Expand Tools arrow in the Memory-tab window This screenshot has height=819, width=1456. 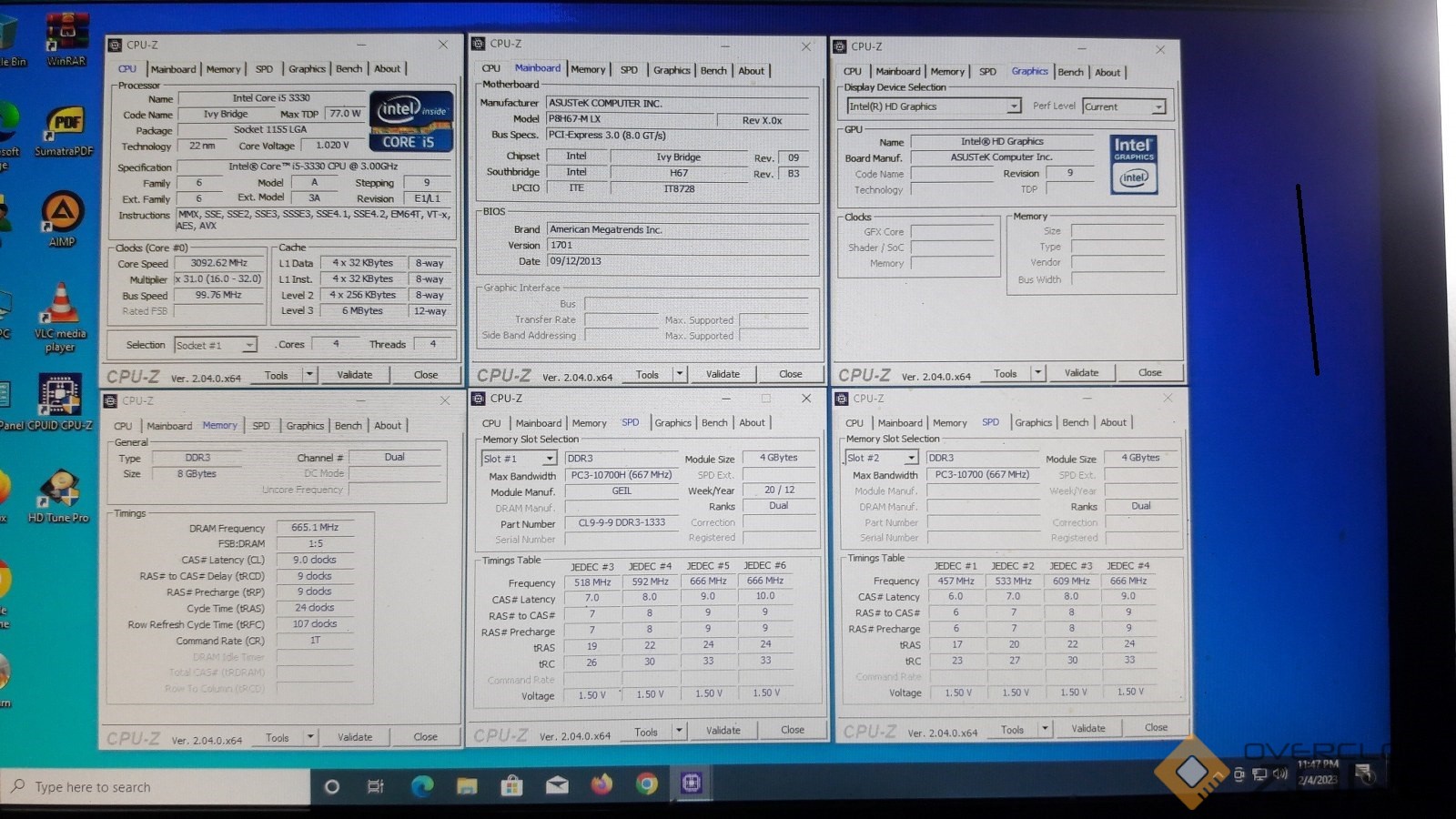coord(310,737)
